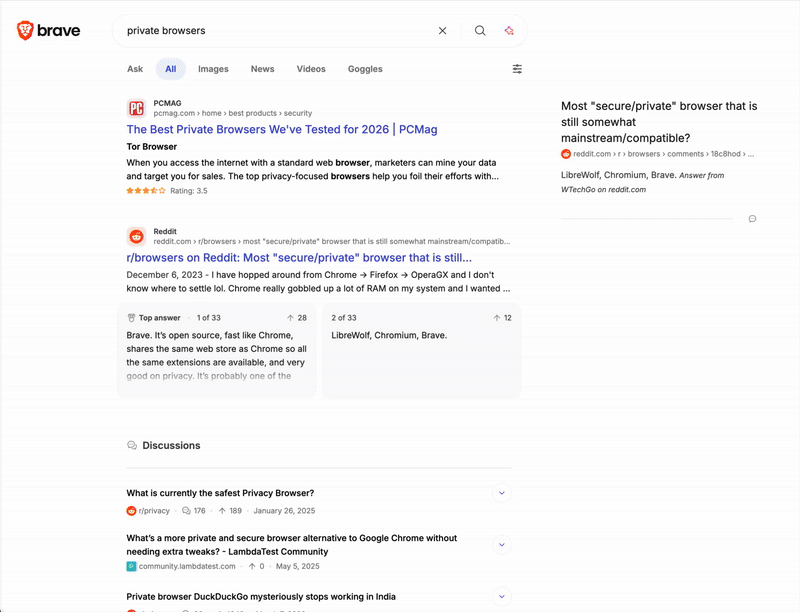Clear the search query with X icon
This screenshot has width=800, height=612.
[x=442, y=31]
